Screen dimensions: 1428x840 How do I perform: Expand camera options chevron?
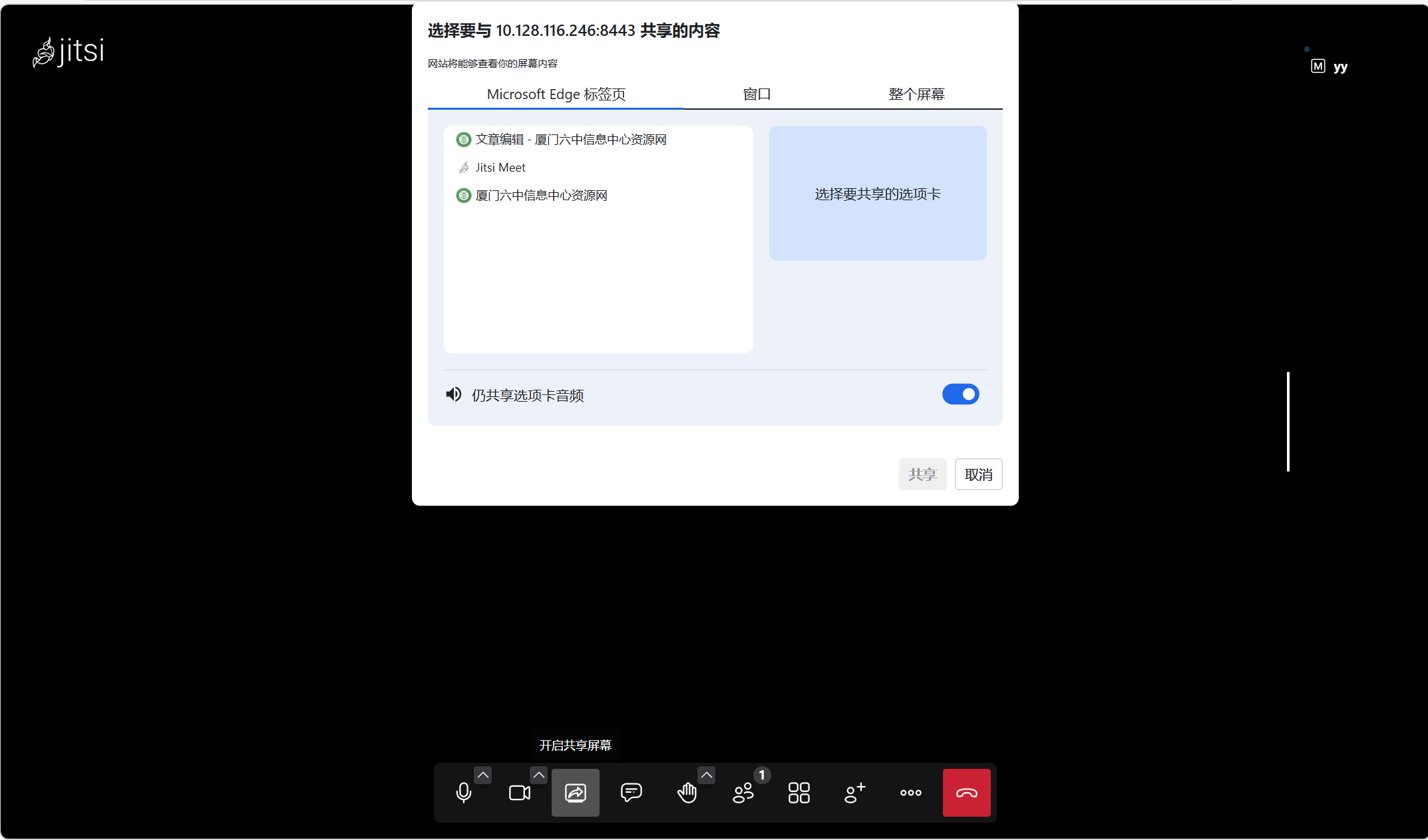(539, 775)
